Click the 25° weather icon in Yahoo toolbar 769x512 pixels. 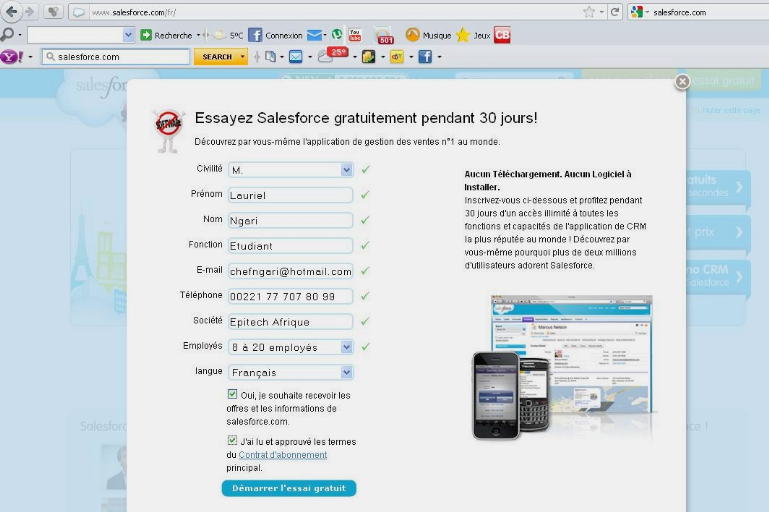333,55
